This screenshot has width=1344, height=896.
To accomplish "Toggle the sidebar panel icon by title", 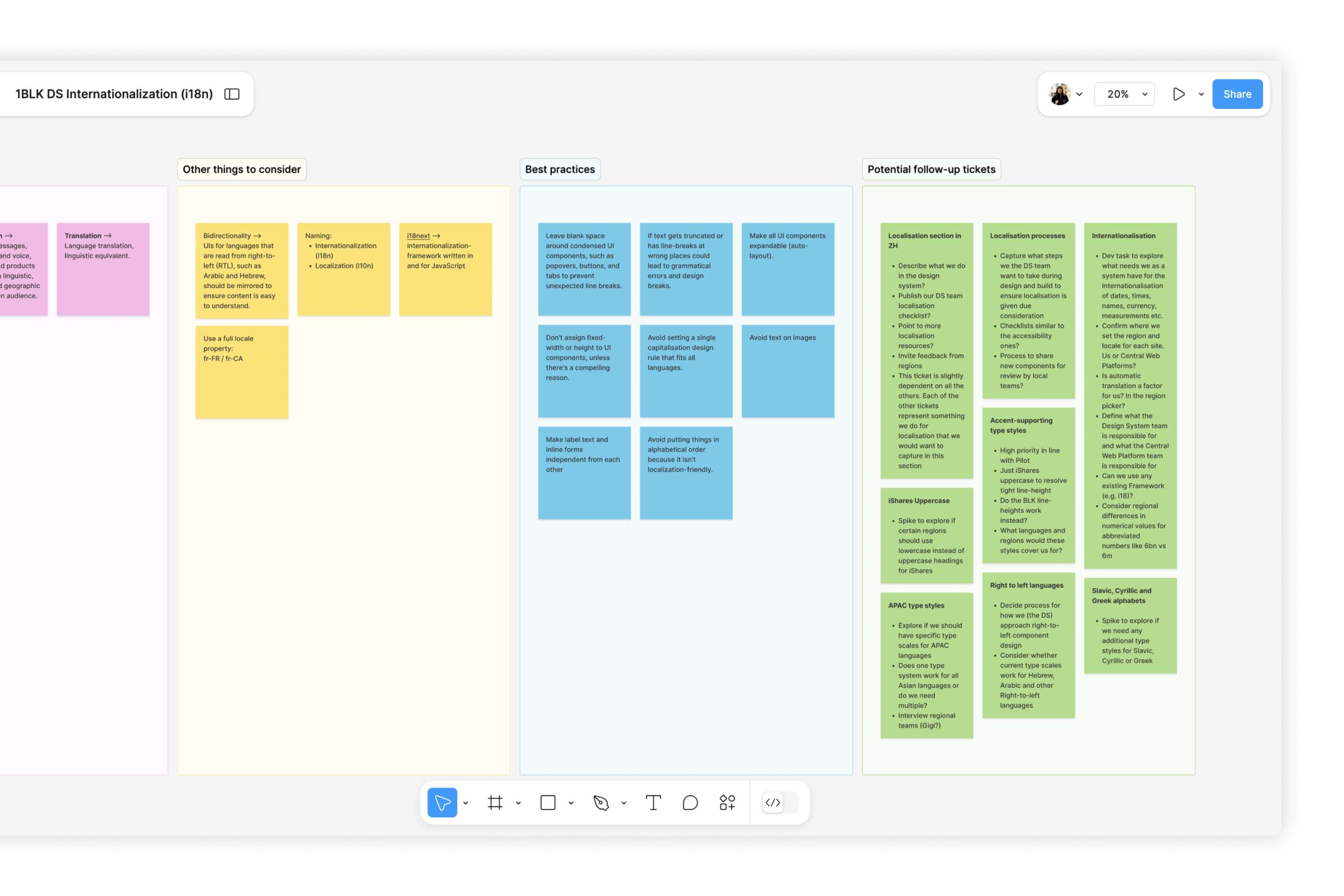I will (232, 94).
